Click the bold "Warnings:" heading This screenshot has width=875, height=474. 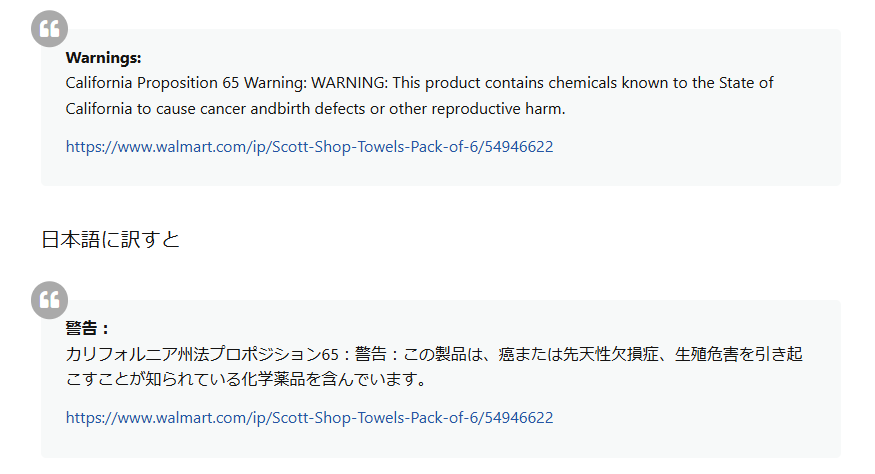point(103,58)
